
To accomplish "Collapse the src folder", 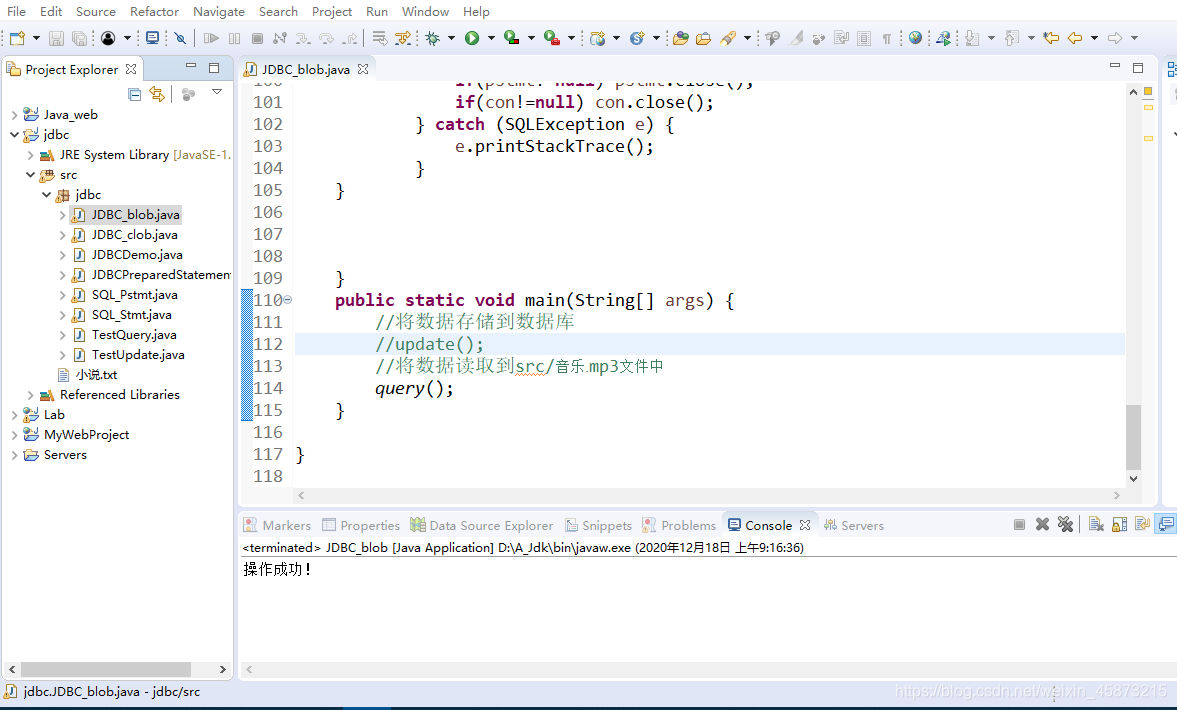I will point(30,175).
